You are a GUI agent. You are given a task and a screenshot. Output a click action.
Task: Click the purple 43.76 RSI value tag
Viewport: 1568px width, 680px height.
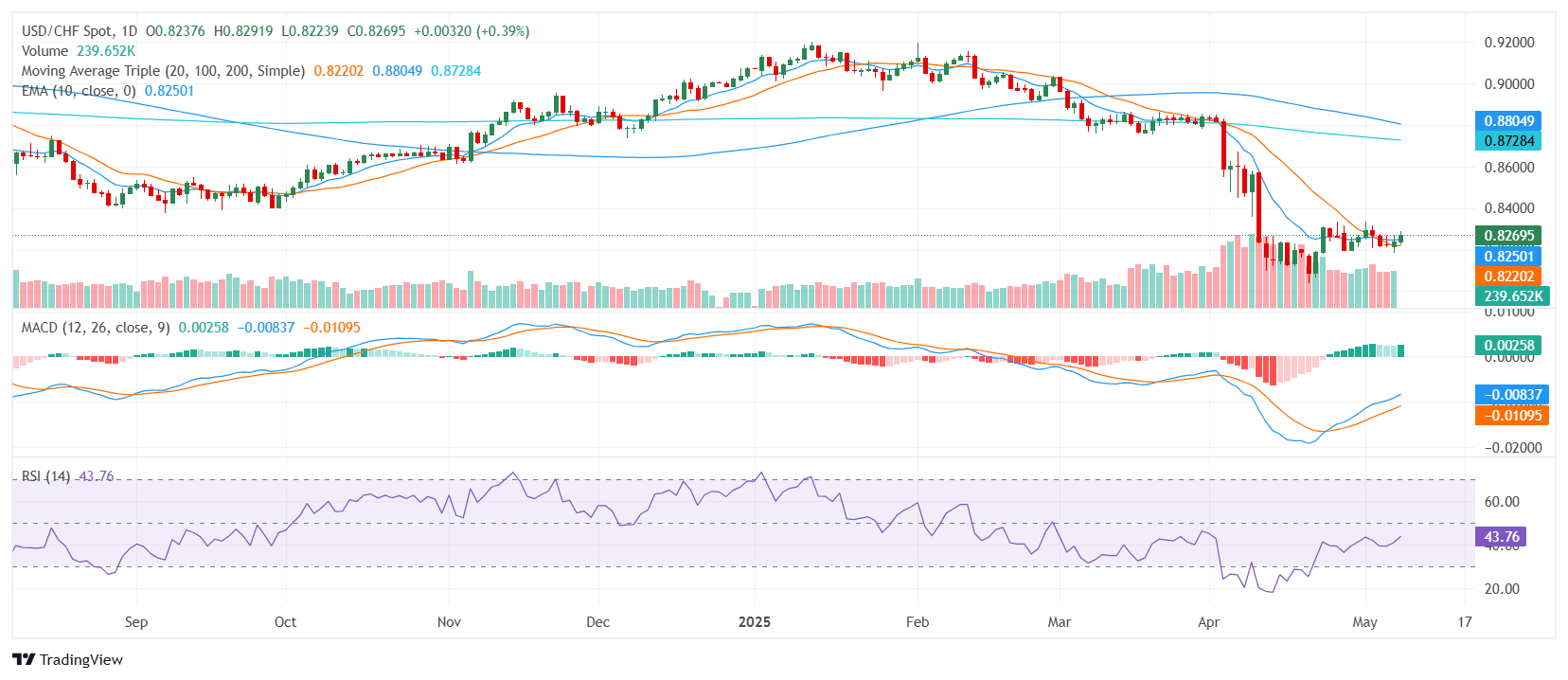pos(1501,537)
